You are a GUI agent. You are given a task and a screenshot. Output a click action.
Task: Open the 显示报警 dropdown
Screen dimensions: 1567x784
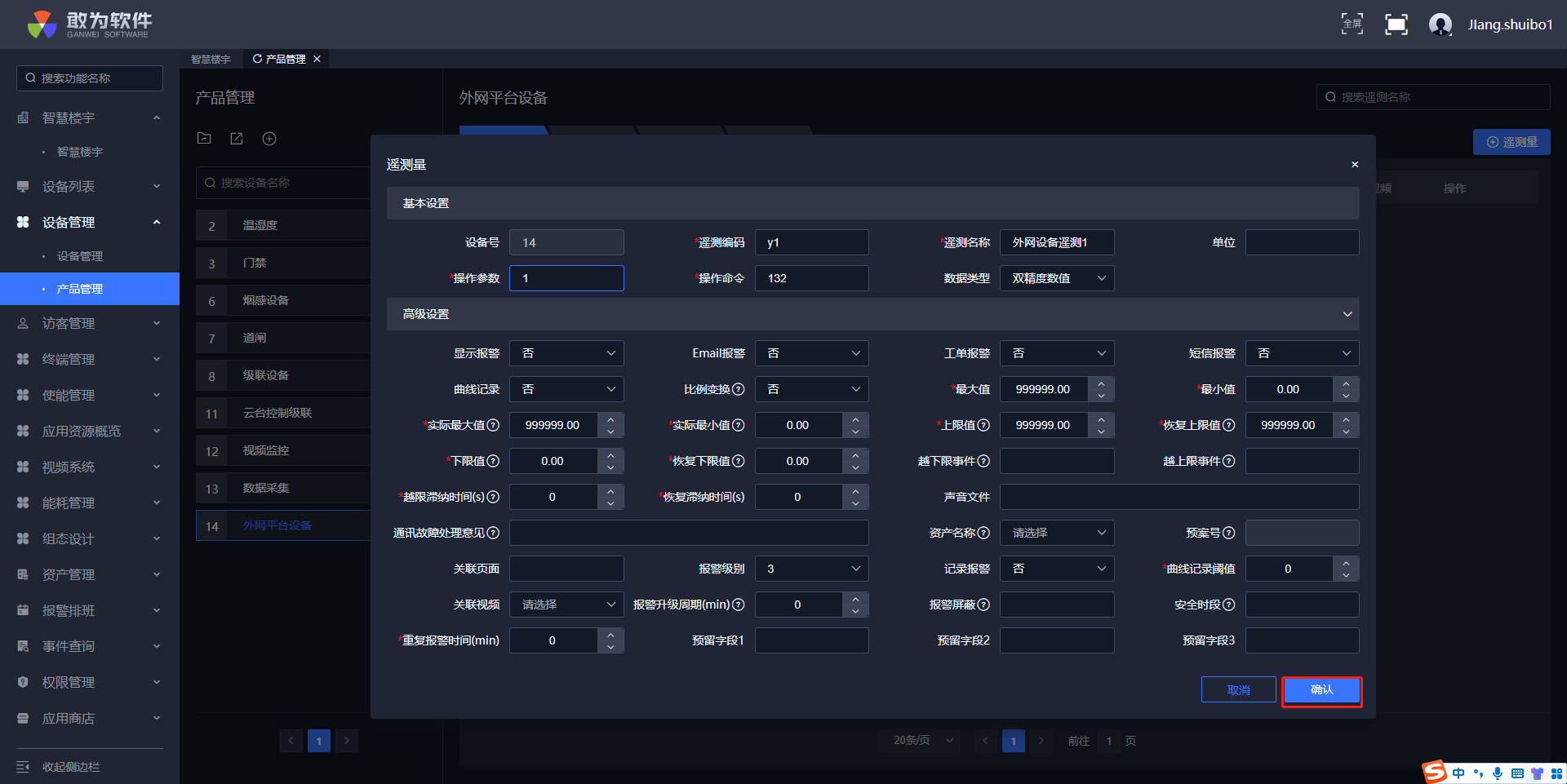(x=566, y=353)
